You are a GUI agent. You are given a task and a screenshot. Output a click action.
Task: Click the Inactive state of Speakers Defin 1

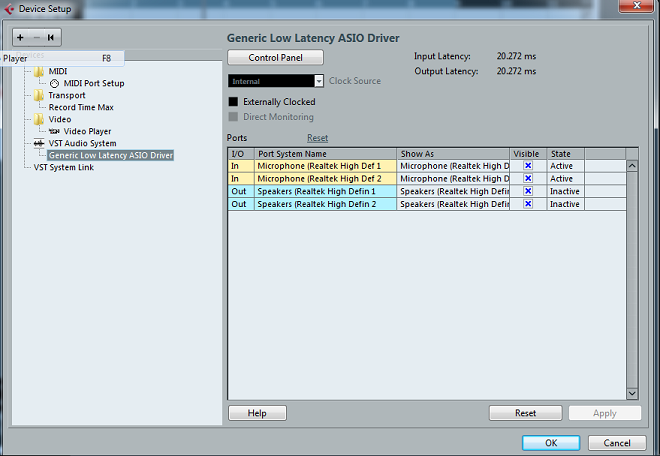(565, 191)
